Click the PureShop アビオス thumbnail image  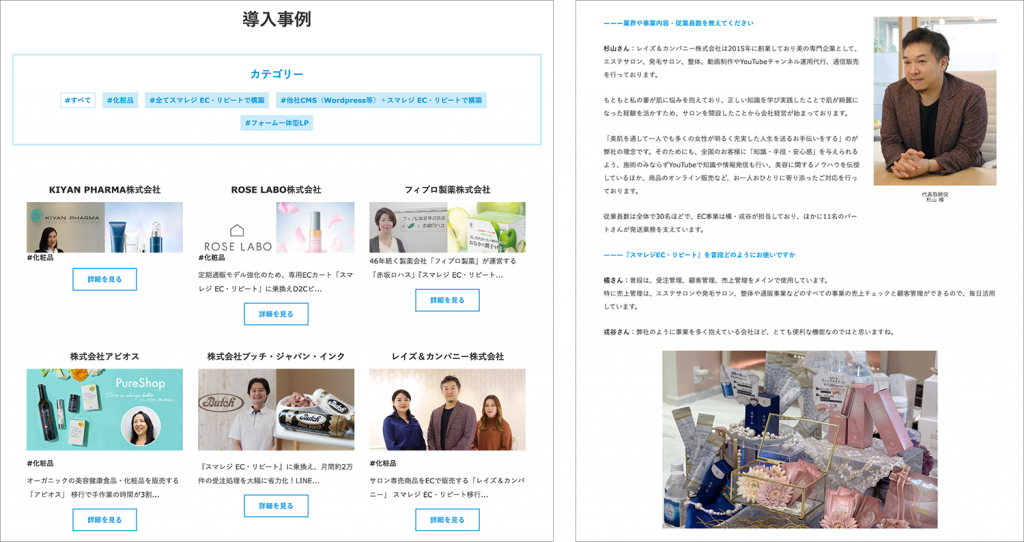click(104, 409)
